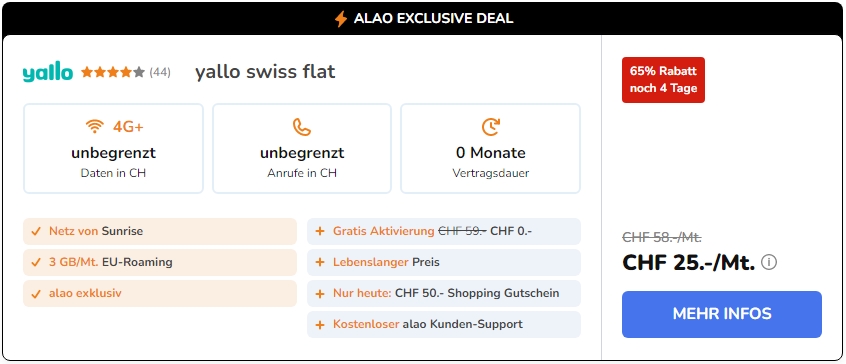This screenshot has height=364, width=846.
Task: Select the 0 Monate Vertragsdauer tile
Action: [490, 148]
